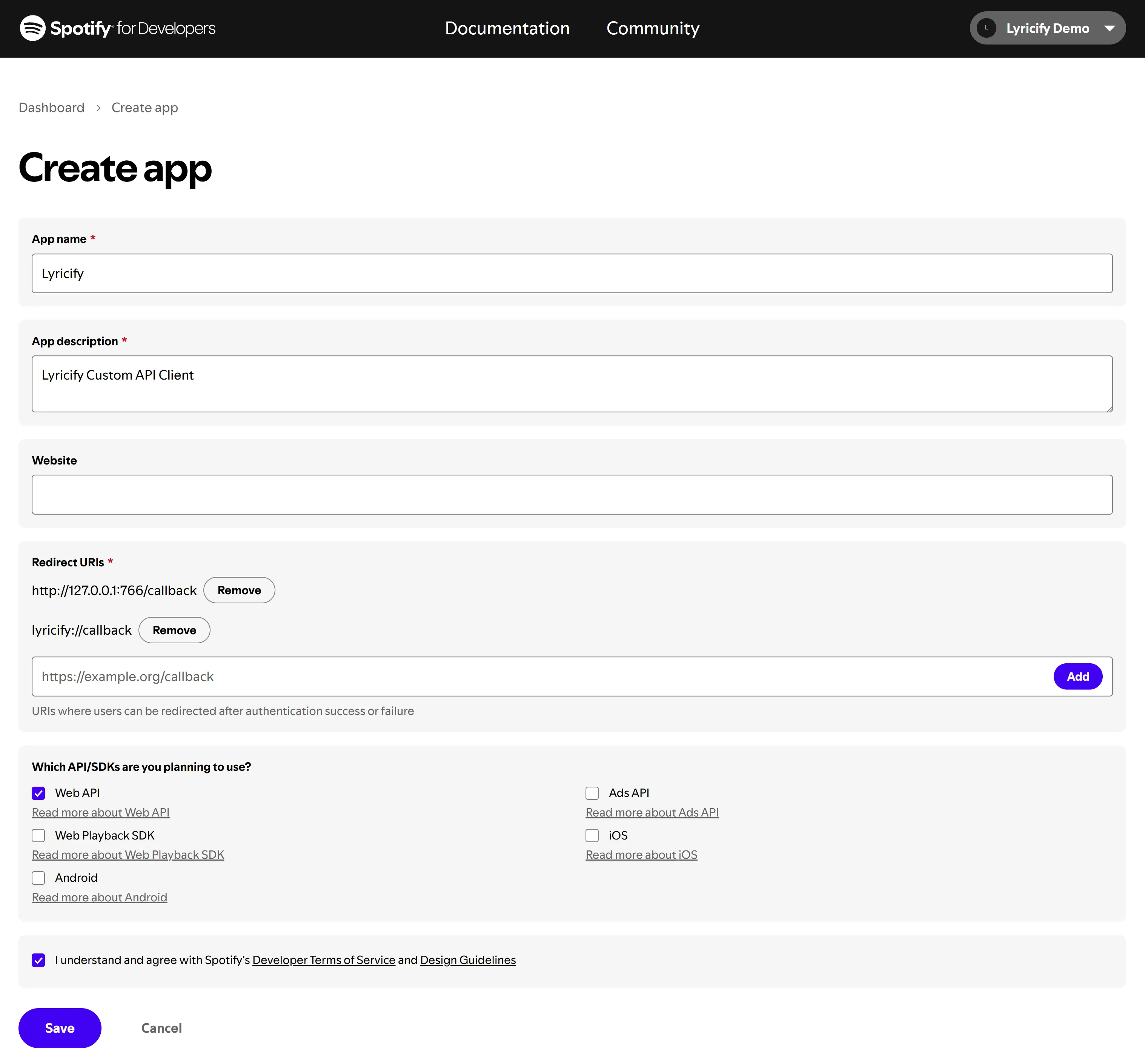1145x1064 pixels.
Task: Remove the http://127.0.0.1:766/callback URI
Action: [x=239, y=590]
